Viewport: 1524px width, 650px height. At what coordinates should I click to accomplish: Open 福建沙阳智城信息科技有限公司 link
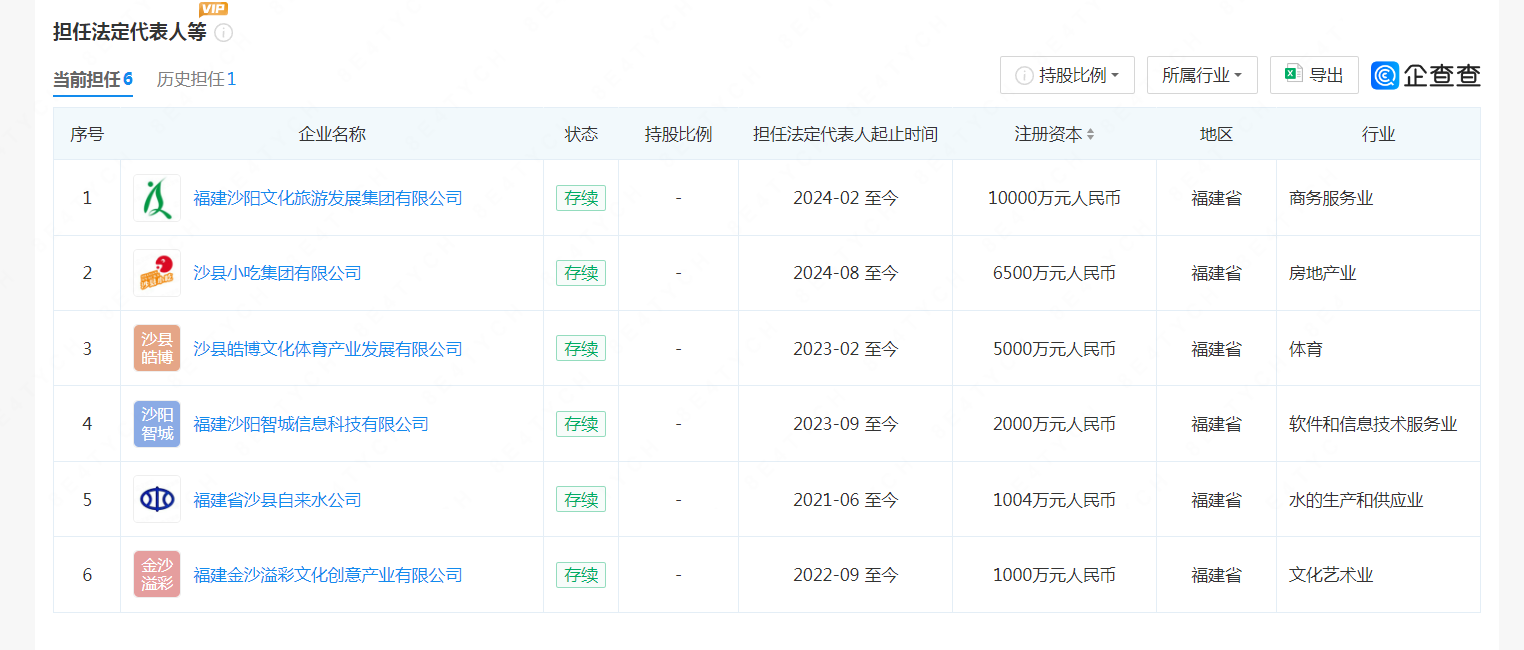pos(310,424)
